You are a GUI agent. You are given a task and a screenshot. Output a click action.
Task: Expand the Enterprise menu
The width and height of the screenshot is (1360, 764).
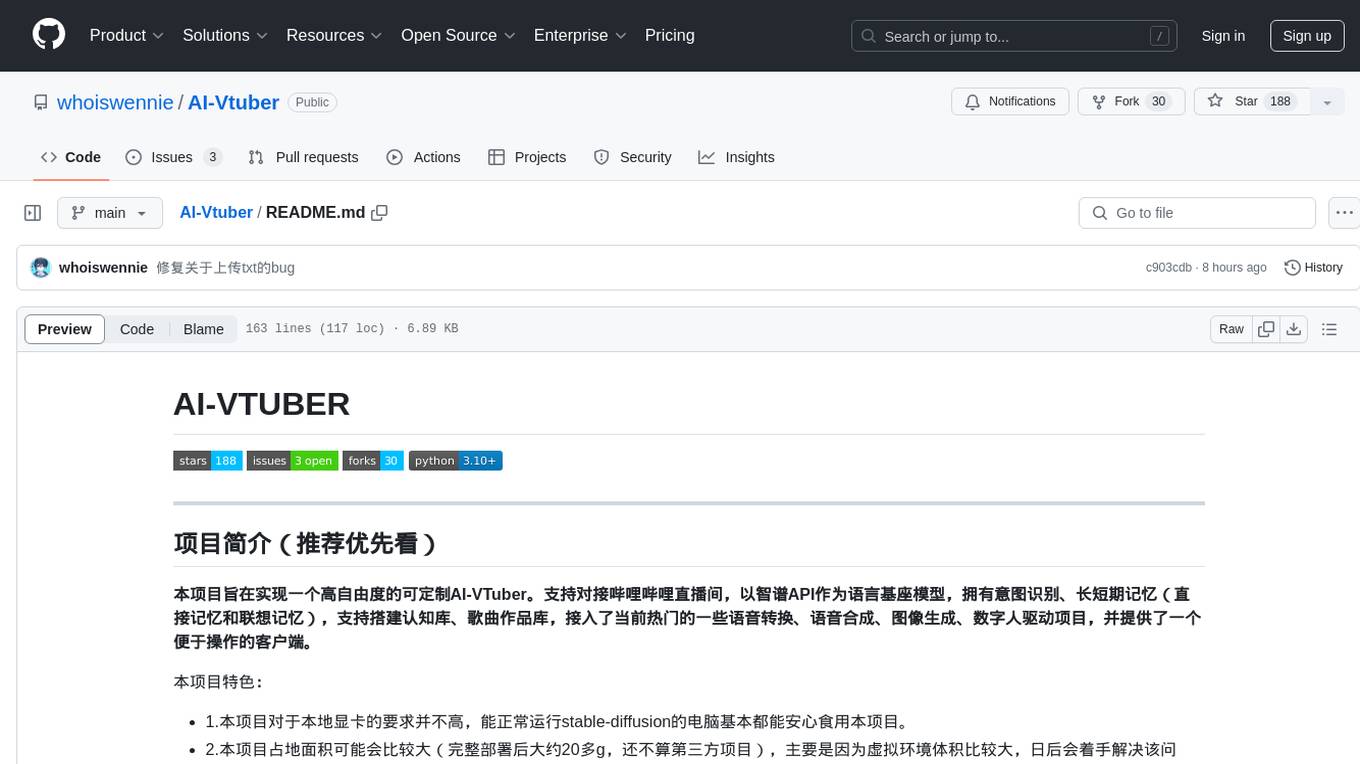tap(580, 35)
